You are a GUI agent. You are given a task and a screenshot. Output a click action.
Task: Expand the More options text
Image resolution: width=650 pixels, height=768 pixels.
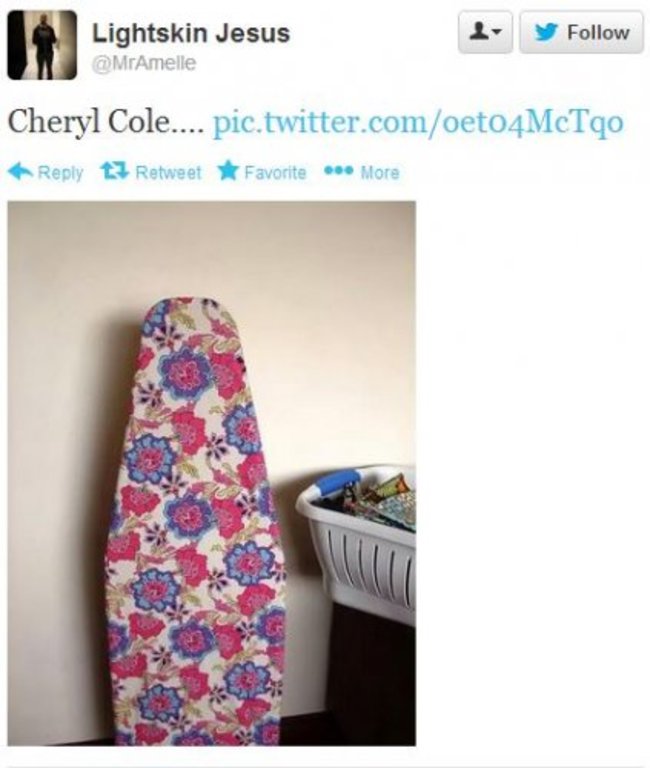(x=380, y=172)
